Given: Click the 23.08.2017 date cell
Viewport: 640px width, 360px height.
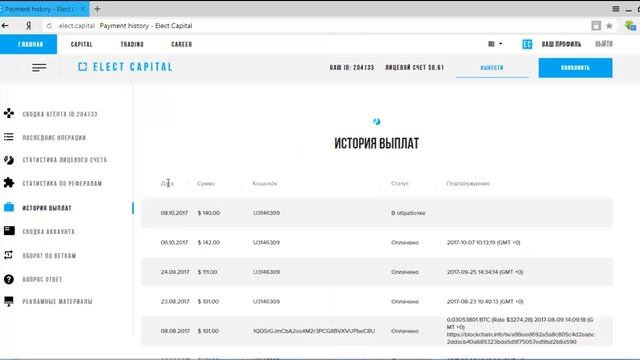Looking at the screenshot, I should click(175, 302).
